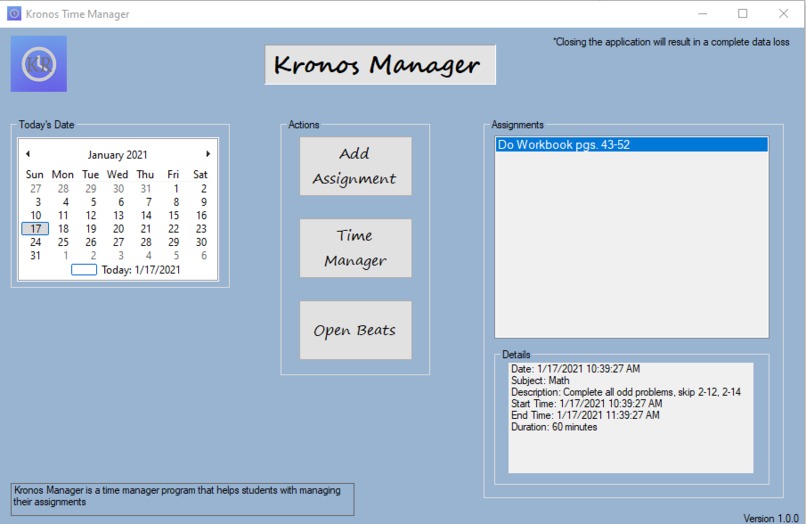The image size is (806, 524).
Task: Launch Open Beats
Action: 355,330
